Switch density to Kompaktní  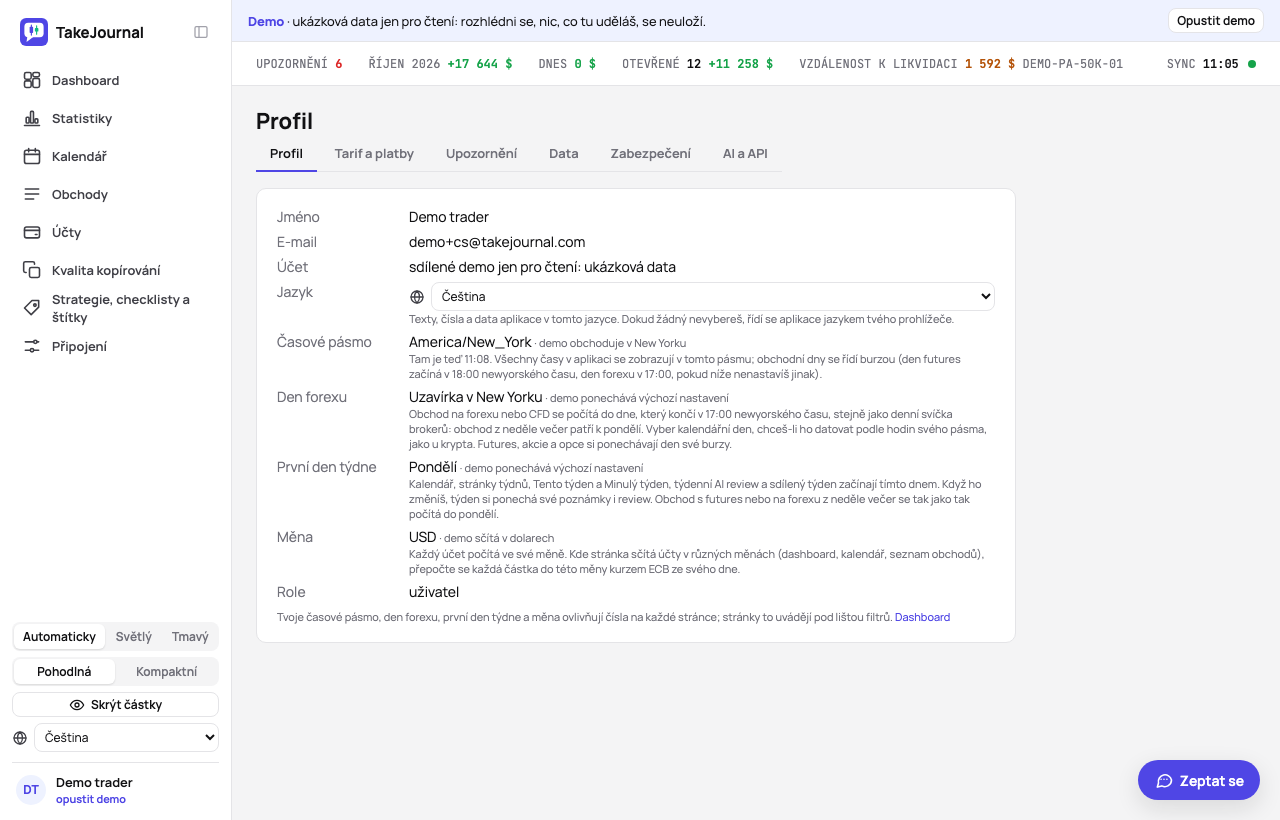pyautogui.click(x=167, y=672)
